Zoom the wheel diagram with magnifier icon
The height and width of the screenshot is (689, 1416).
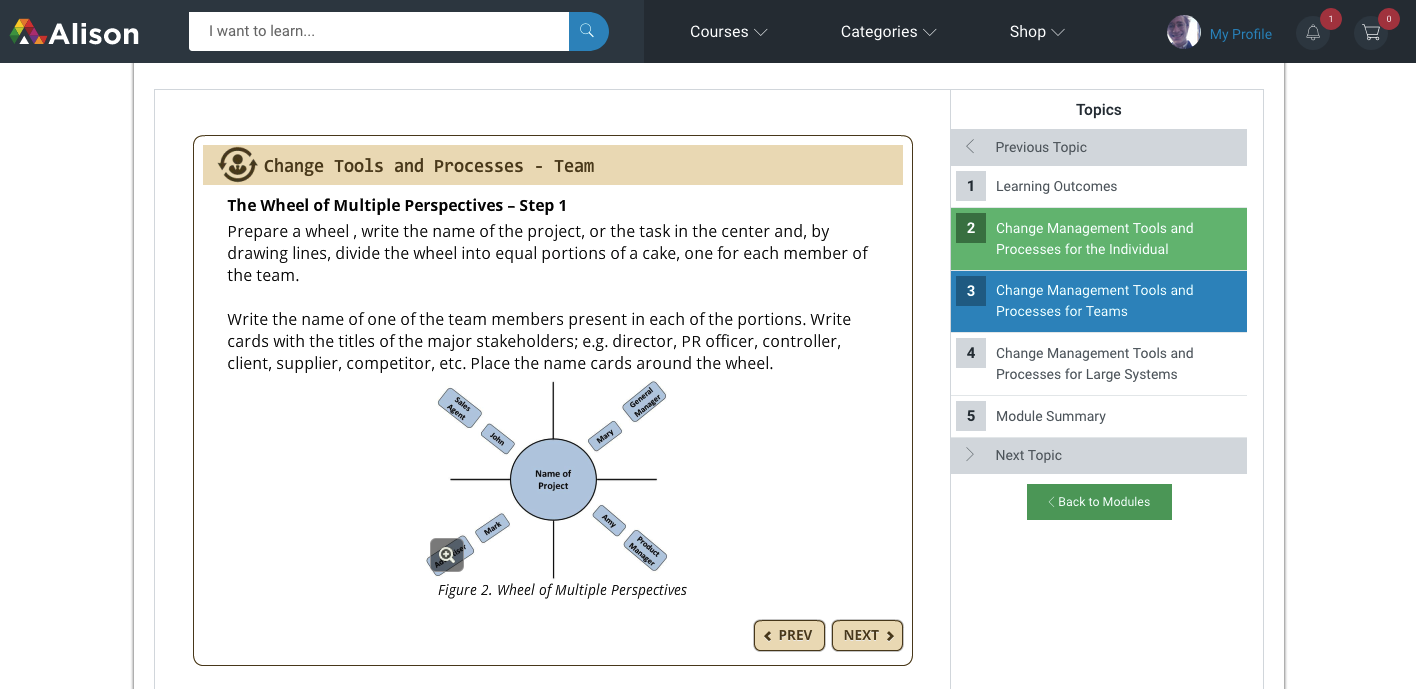point(447,555)
